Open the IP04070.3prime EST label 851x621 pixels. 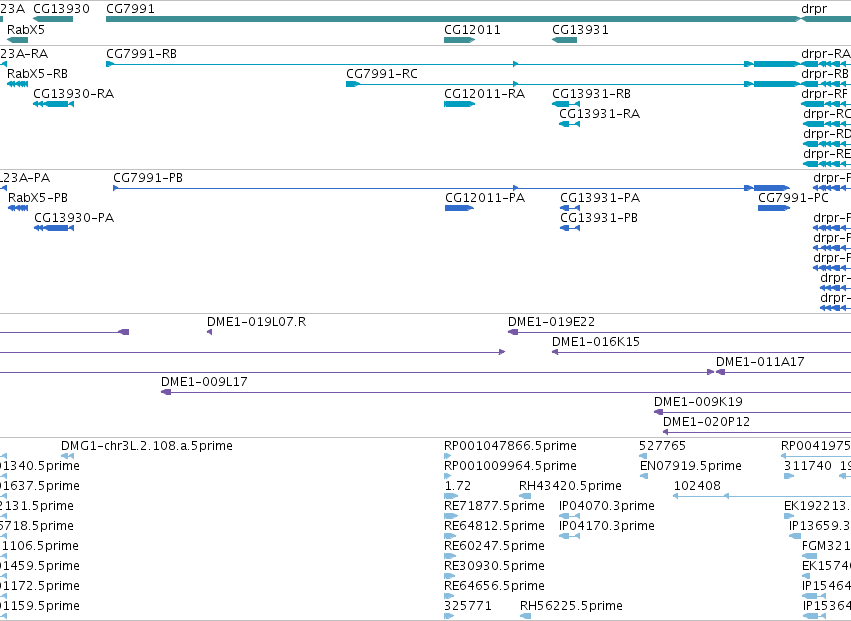[x=607, y=506]
